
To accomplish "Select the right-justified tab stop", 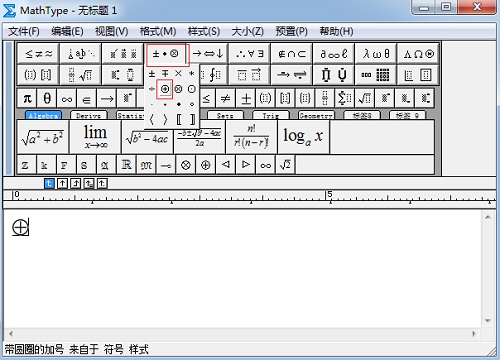I will click(76, 183).
